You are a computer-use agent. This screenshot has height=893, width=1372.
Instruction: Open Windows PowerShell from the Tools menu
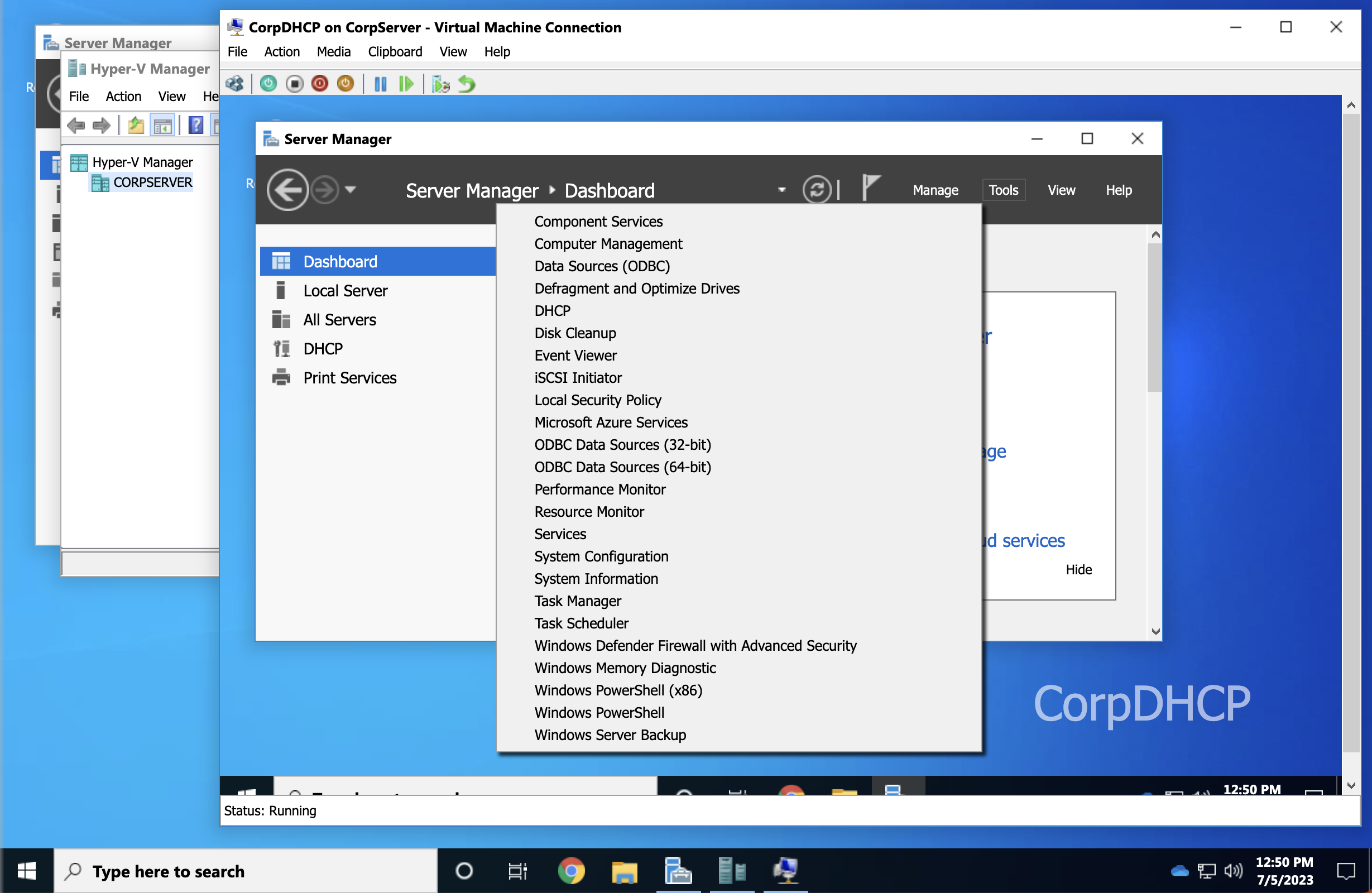pyautogui.click(x=599, y=713)
